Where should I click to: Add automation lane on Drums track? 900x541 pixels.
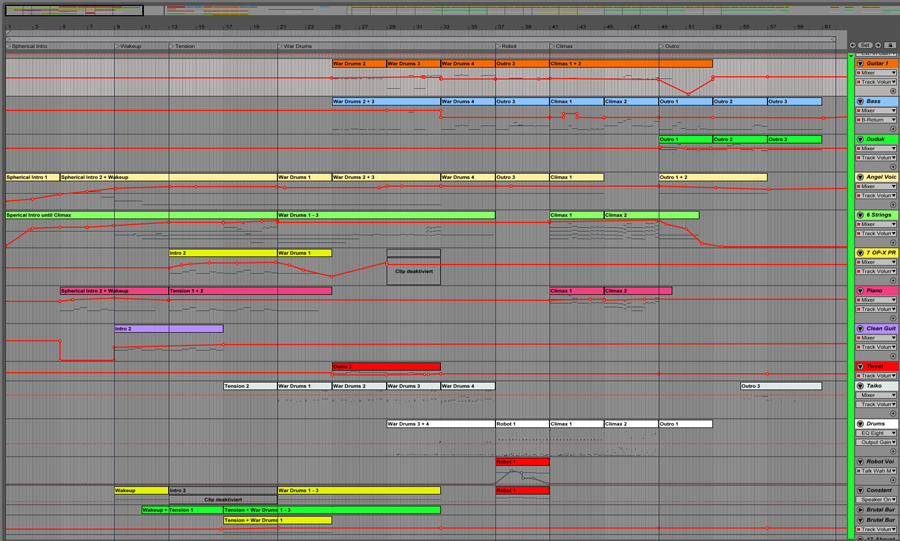[x=893, y=451]
